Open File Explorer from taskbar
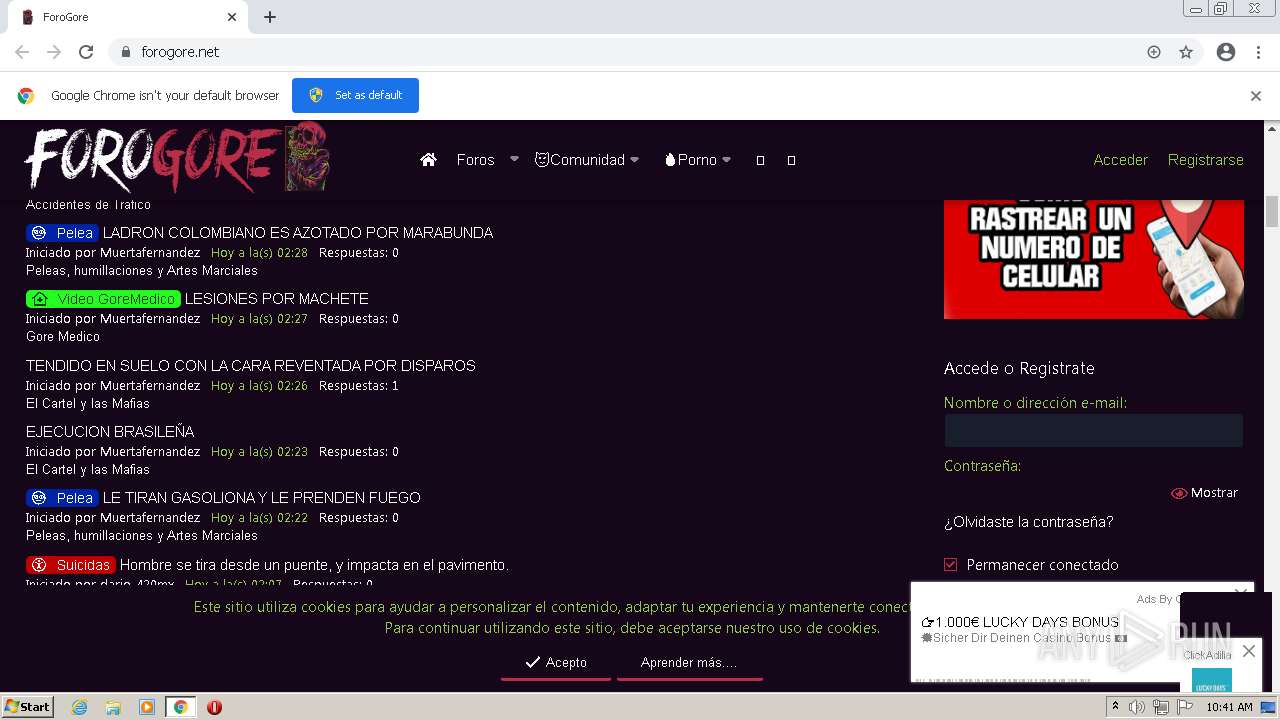 [113, 707]
